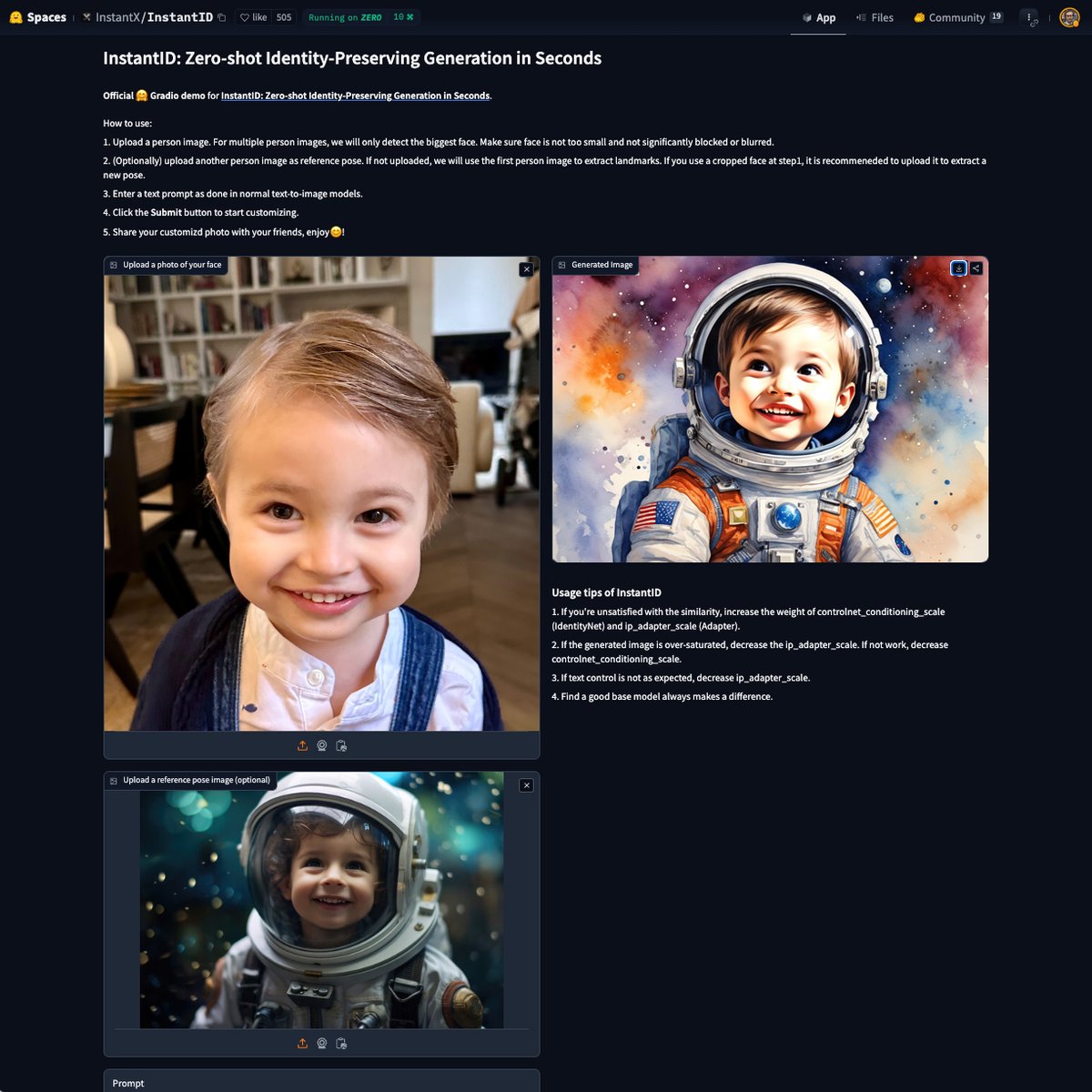Click the 'How to use:' text

[127, 123]
